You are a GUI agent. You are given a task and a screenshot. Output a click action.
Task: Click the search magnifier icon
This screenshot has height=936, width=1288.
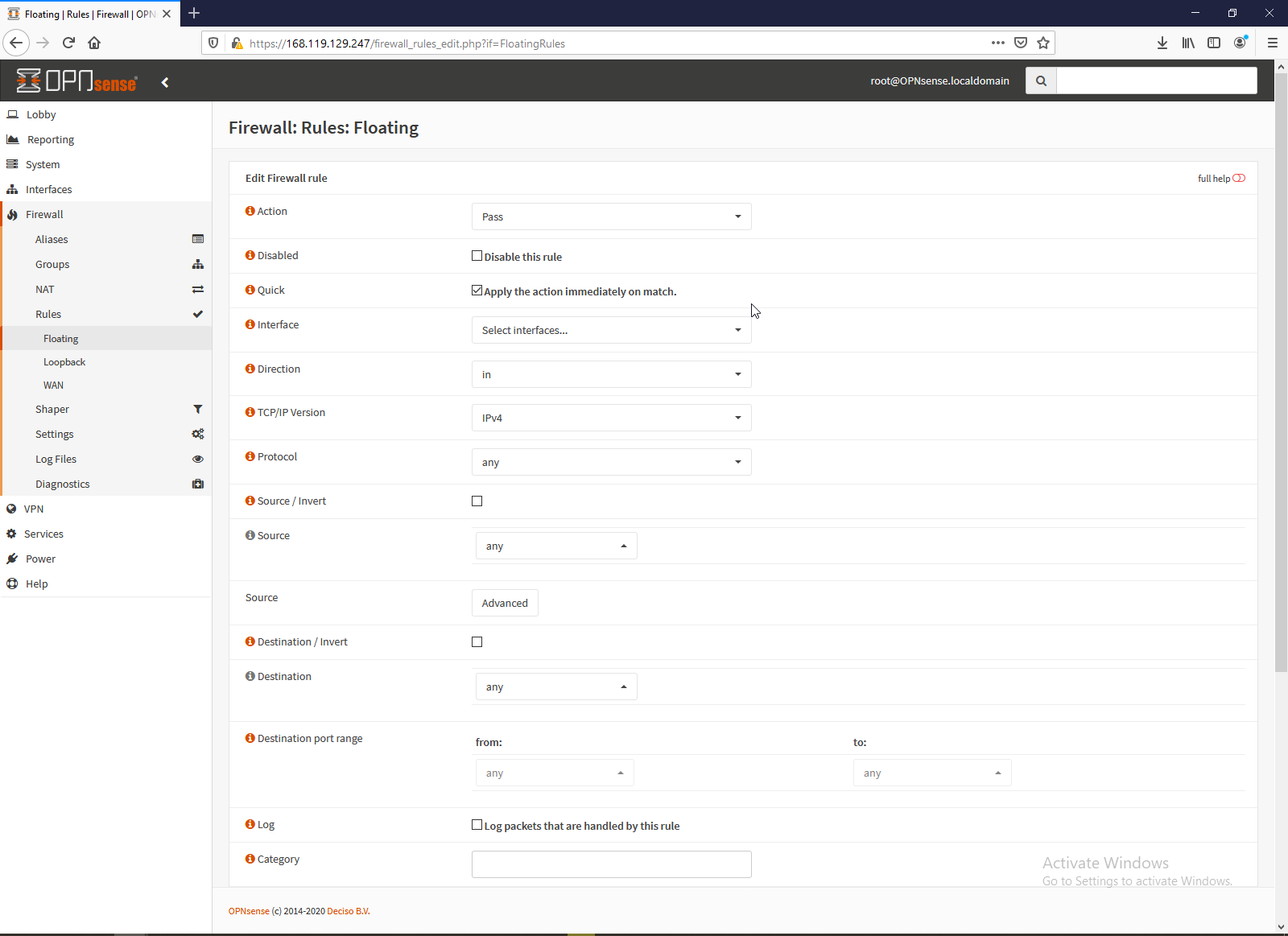1041,80
